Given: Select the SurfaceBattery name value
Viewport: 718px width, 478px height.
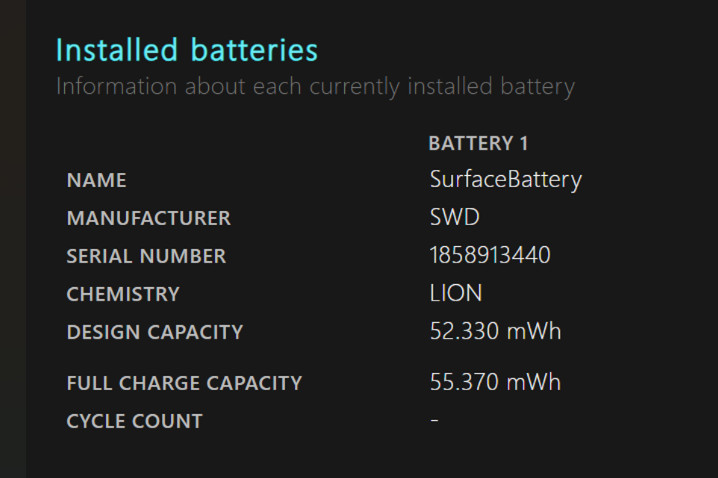Looking at the screenshot, I should coord(505,180).
